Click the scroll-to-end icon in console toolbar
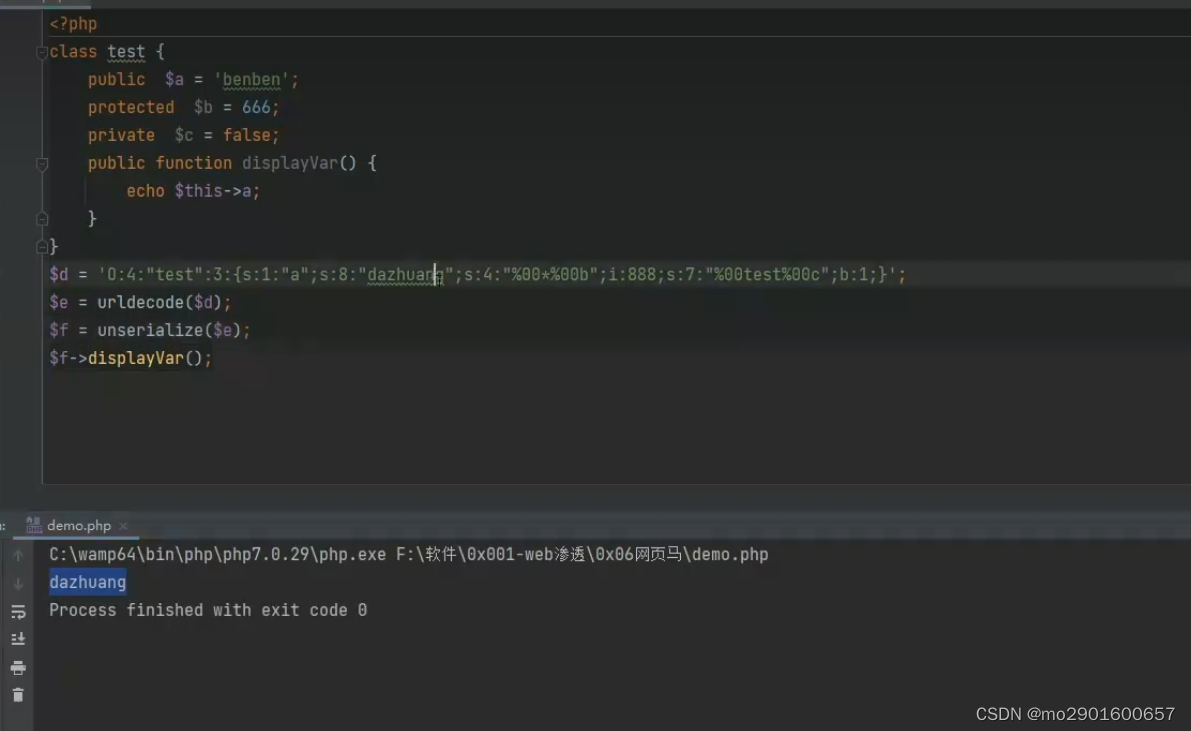Viewport: 1191px width, 731px height. pos(18,638)
